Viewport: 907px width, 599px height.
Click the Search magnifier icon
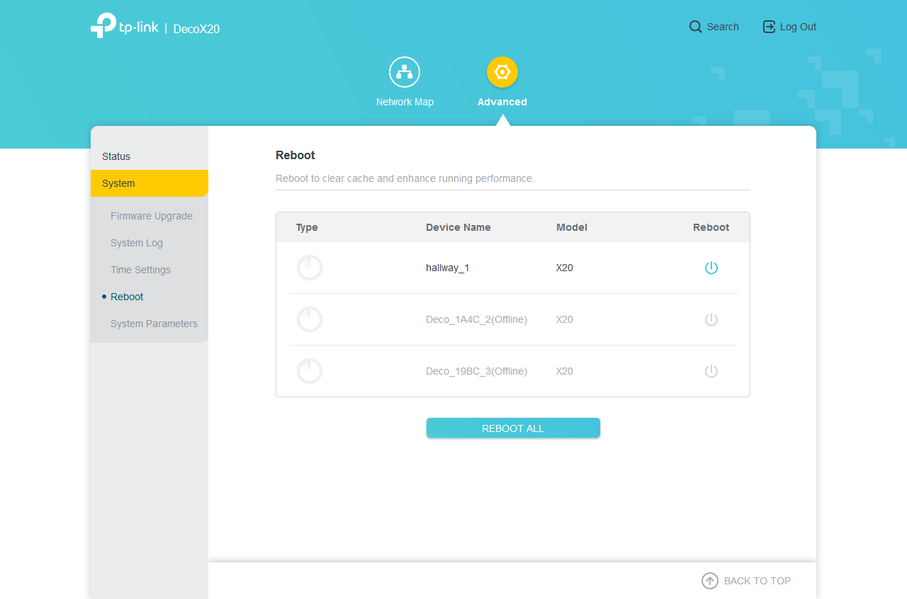(x=695, y=27)
